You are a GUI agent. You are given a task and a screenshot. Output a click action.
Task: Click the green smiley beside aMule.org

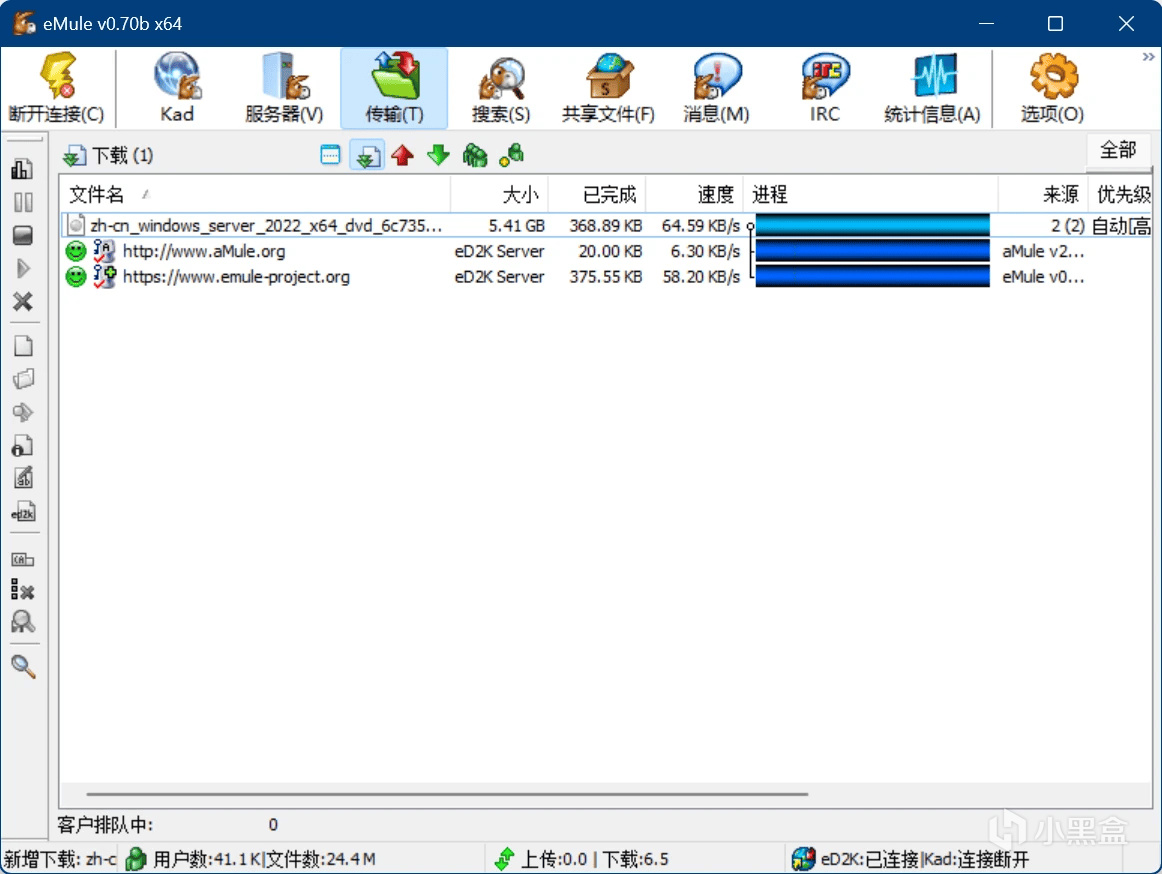click(76, 251)
